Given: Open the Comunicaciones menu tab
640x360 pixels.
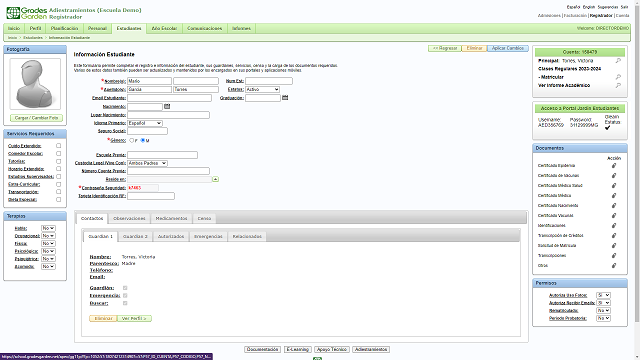Looking at the screenshot, I should pyautogui.click(x=204, y=29).
